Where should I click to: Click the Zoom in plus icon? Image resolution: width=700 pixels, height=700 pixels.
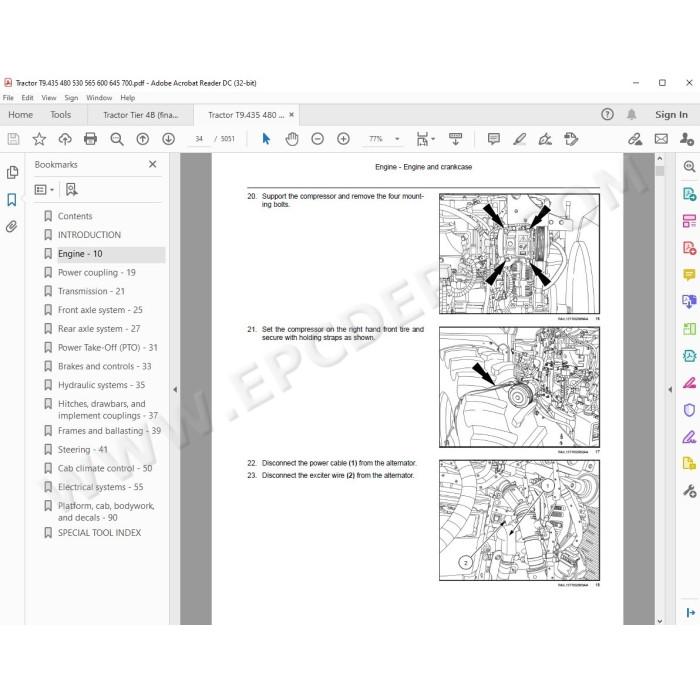point(343,139)
